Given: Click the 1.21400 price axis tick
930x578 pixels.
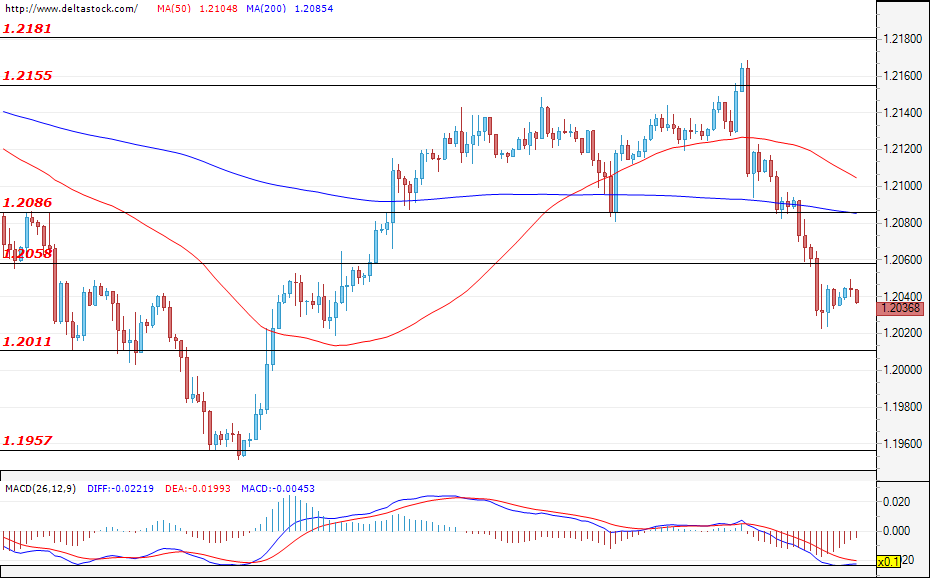Looking at the screenshot, I should point(902,113).
